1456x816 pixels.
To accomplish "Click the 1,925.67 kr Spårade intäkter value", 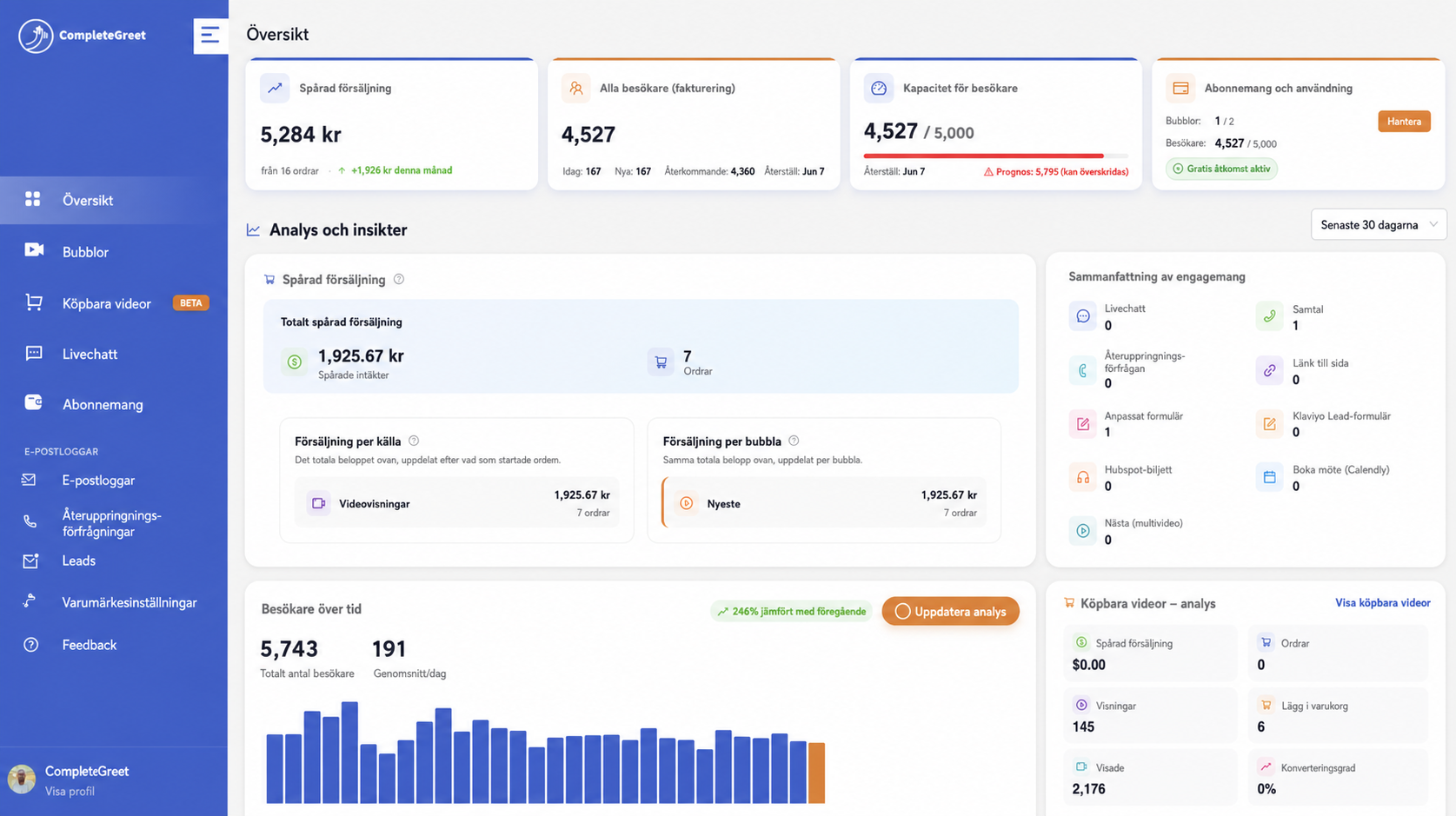I will [361, 356].
